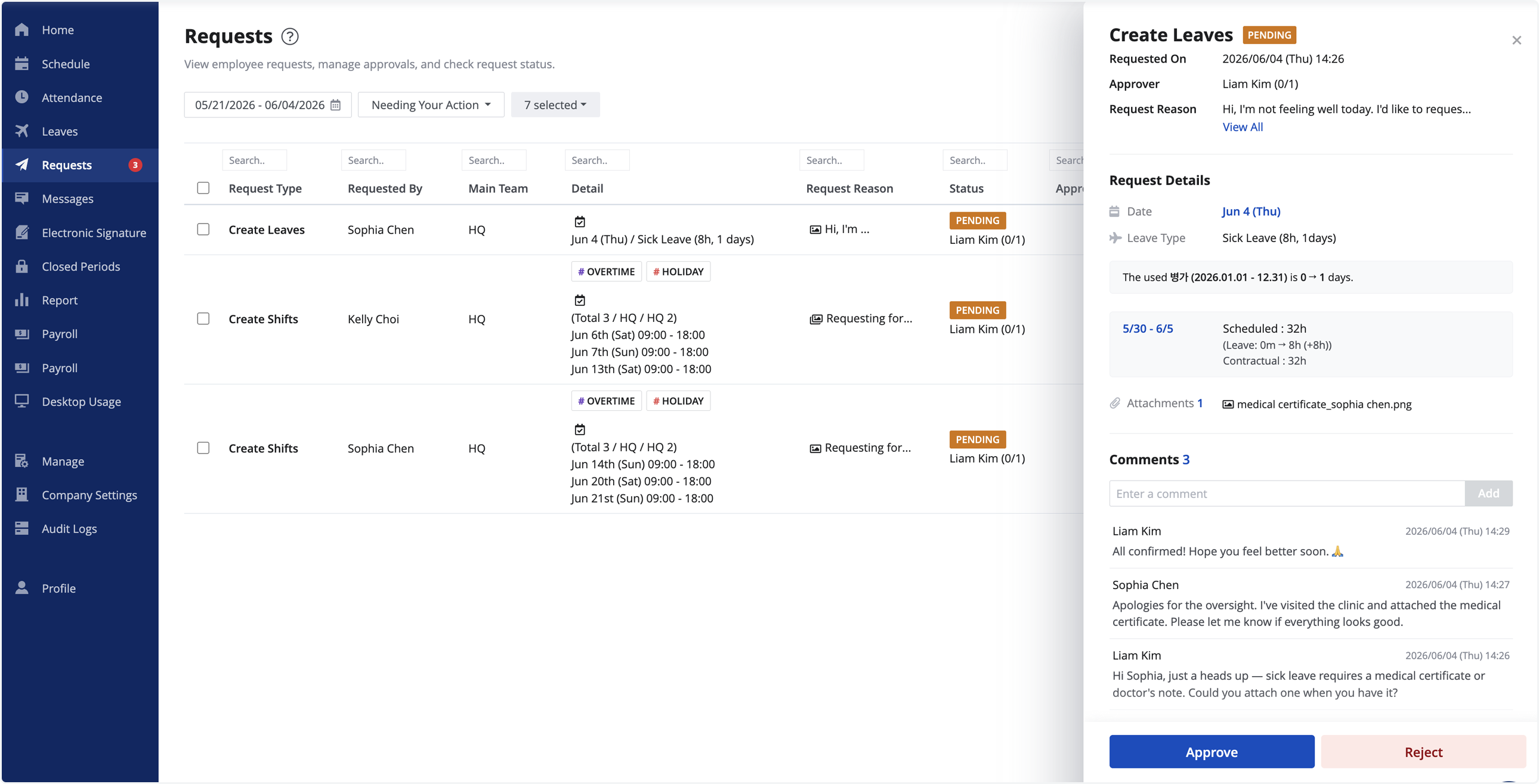Image resolution: width=1539 pixels, height=784 pixels.
Task: Click the Request Reason column search box
Action: [x=832, y=160]
